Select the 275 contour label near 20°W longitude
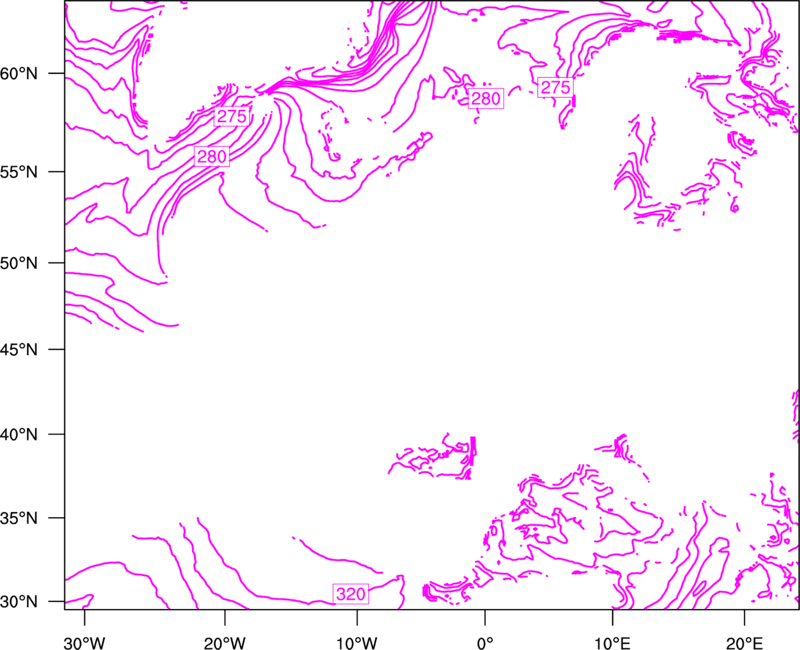The width and height of the screenshot is (800, 650). (232, 117)
